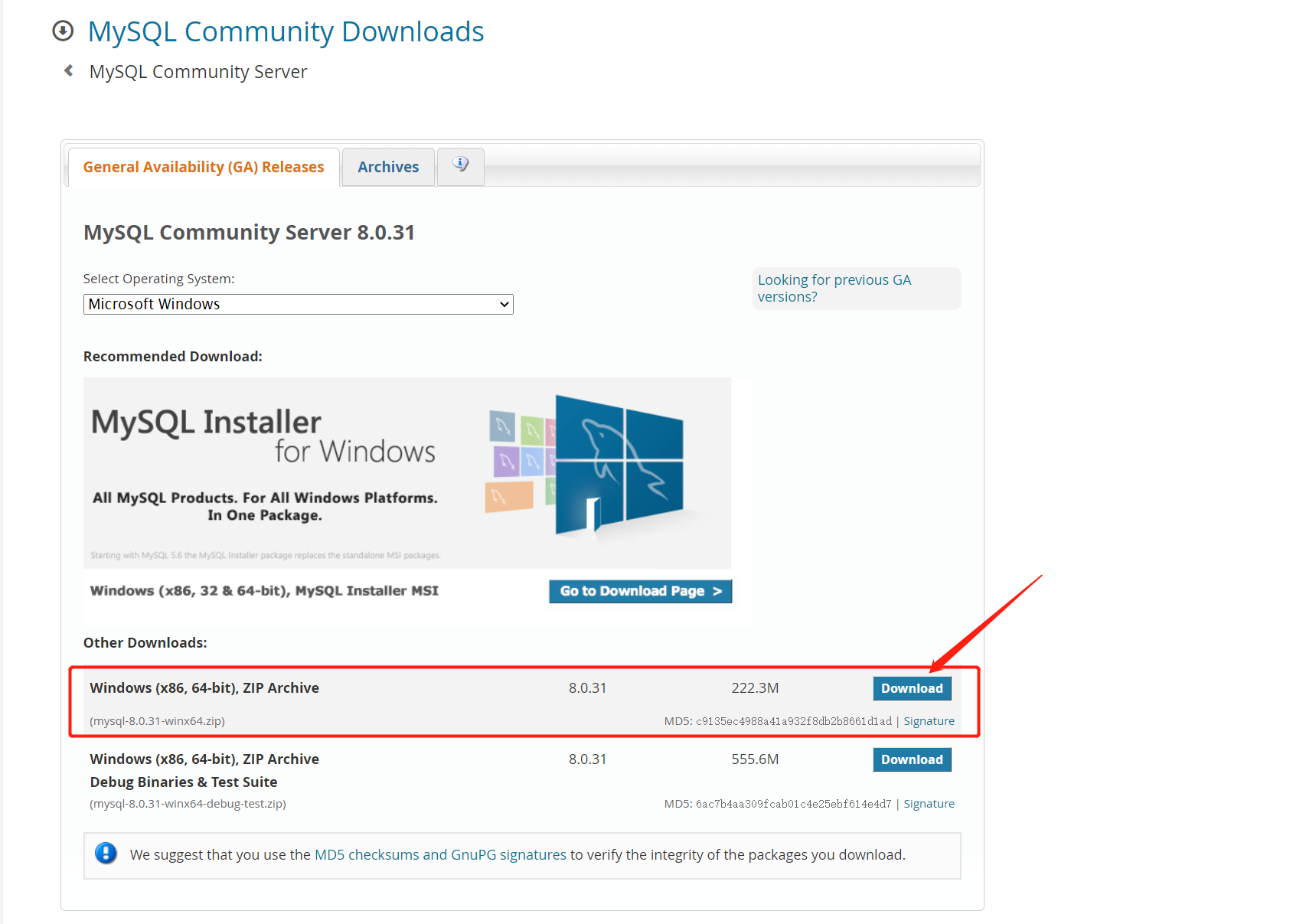
Task: Download the 555.6M Debug Binaries ZIP
Action: click(912, 759)
